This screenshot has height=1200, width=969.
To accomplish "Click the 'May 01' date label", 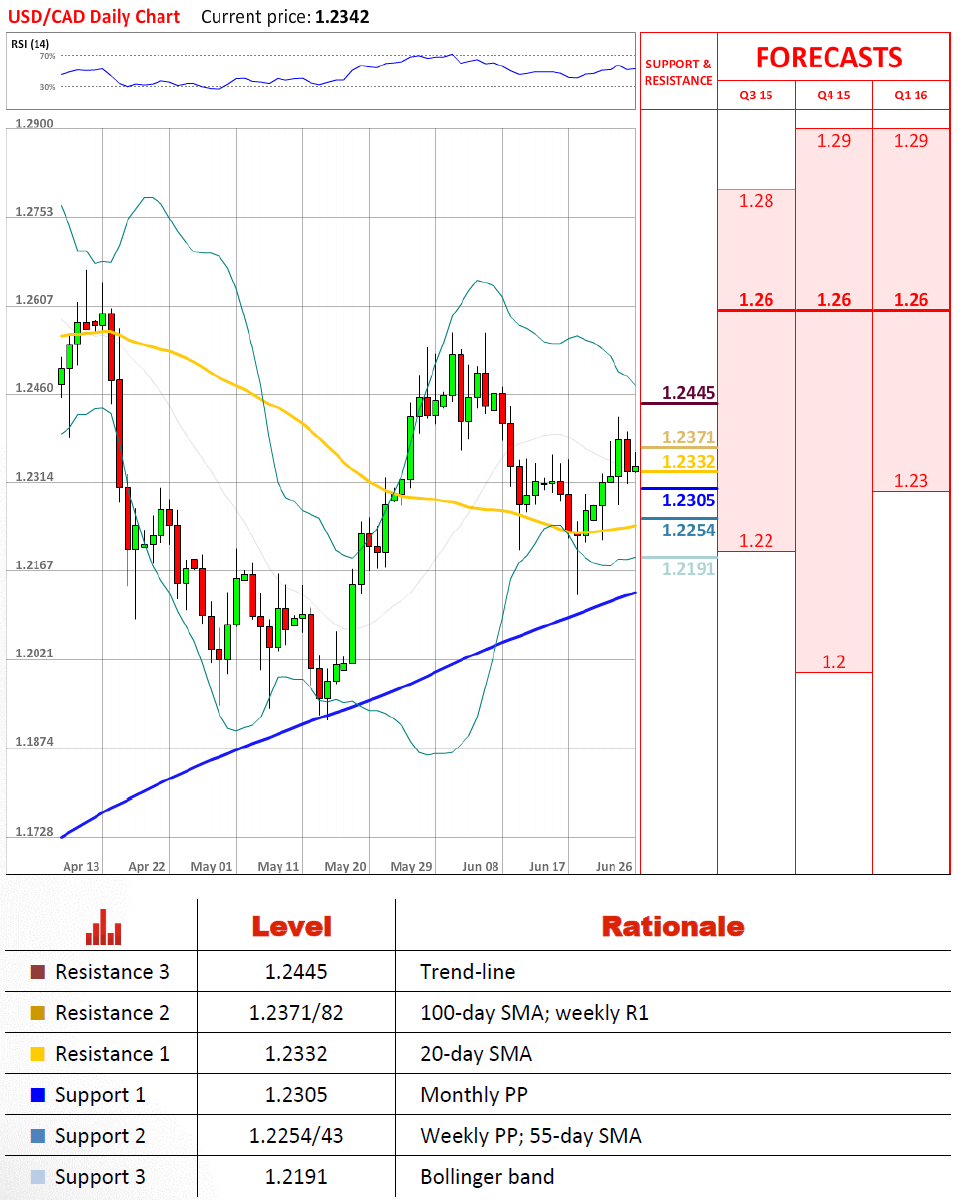I will (211, 866).
